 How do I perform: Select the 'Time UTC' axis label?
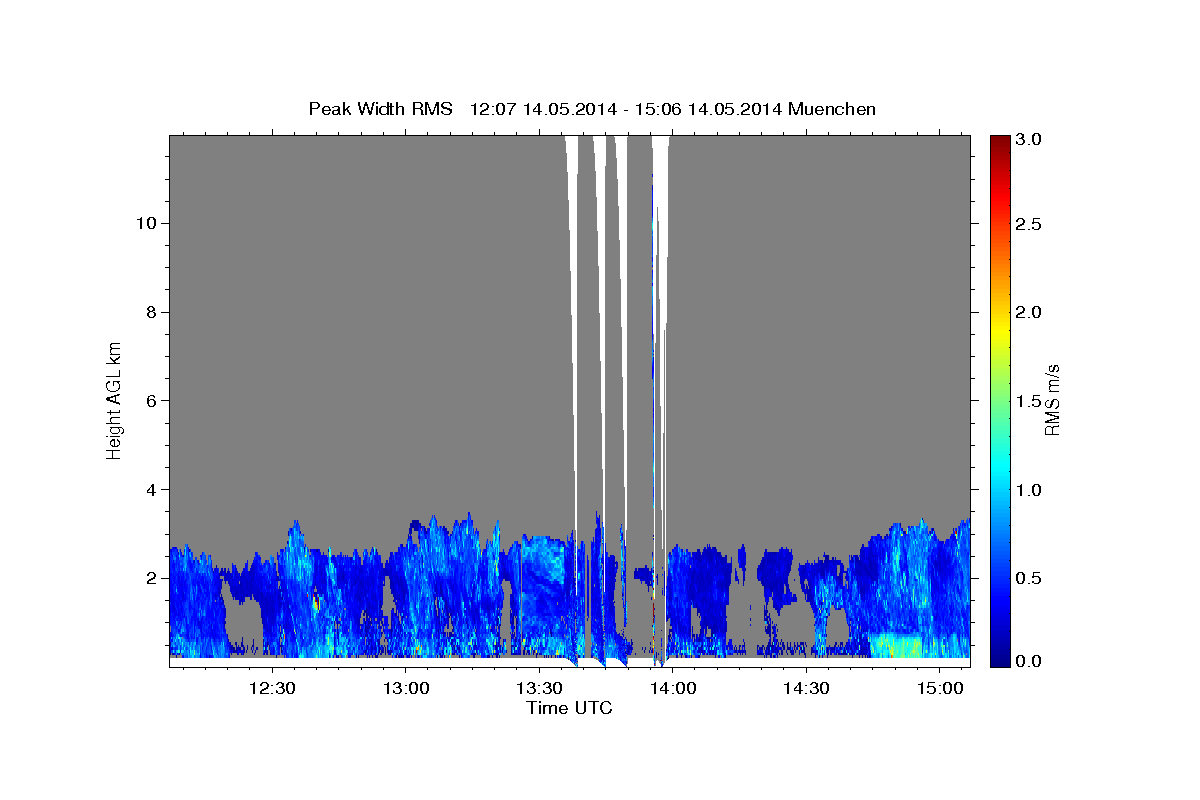569,708
